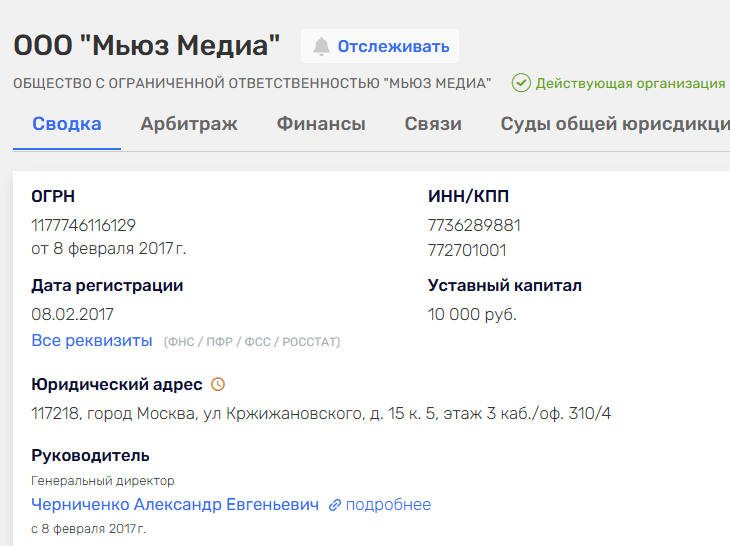
Task: Open the Все реквизиты link
Action: (x=92, y=341)
